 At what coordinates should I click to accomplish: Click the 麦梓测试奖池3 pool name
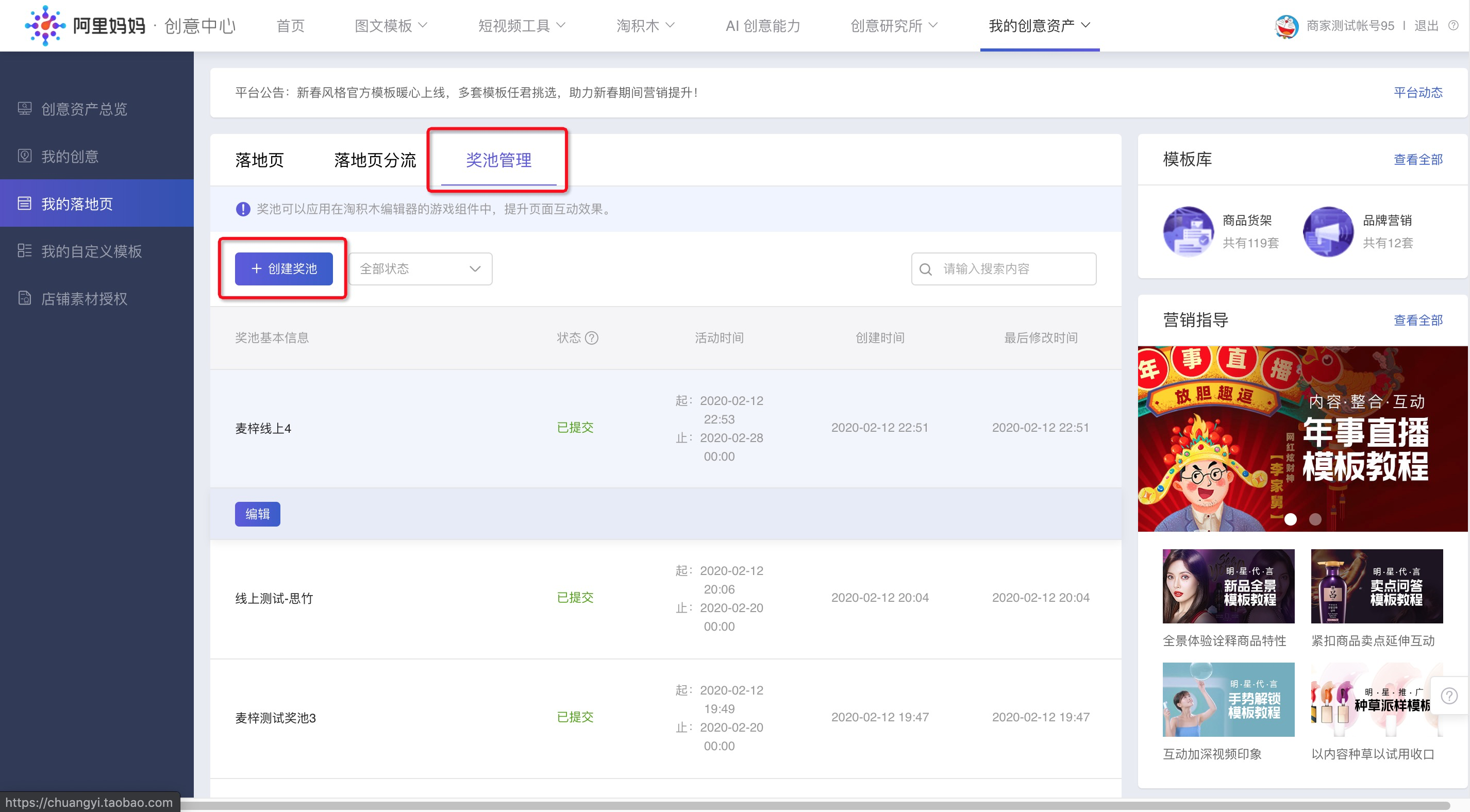276,718
